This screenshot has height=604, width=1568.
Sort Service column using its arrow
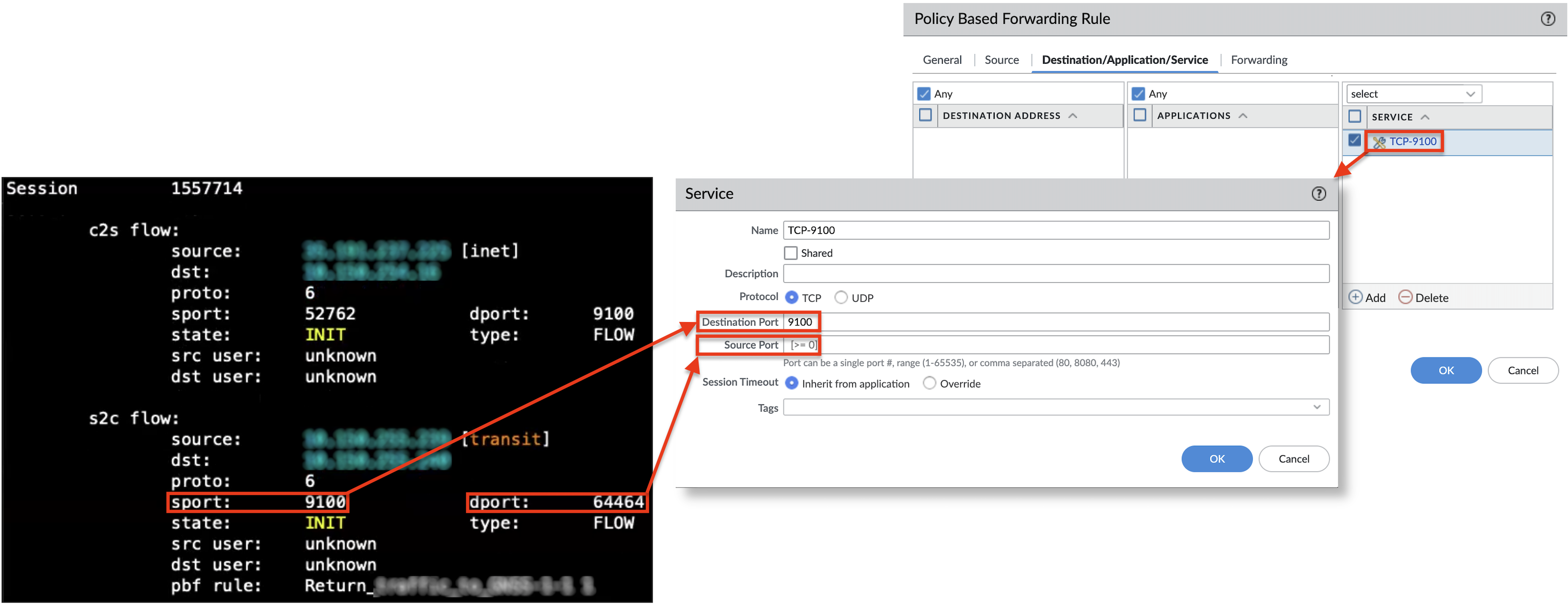point(1425,117)
